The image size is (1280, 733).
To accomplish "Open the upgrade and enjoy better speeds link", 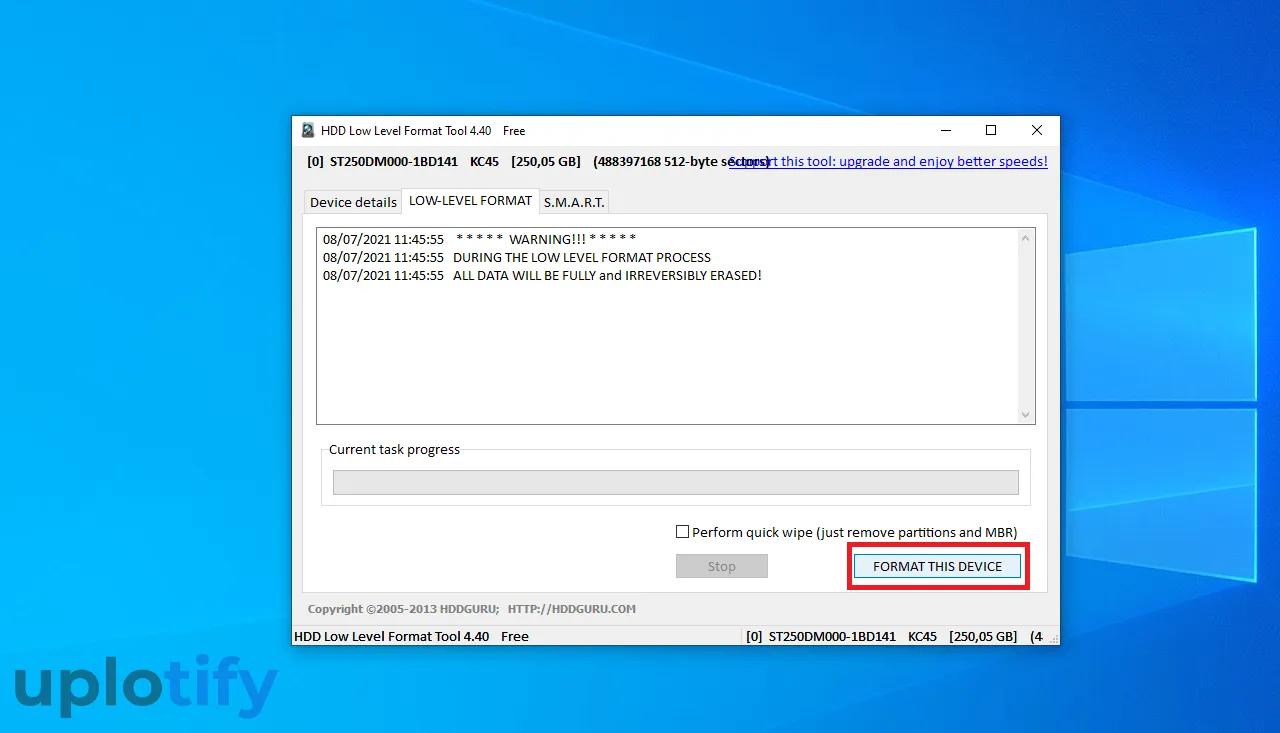I will point(888,161).
